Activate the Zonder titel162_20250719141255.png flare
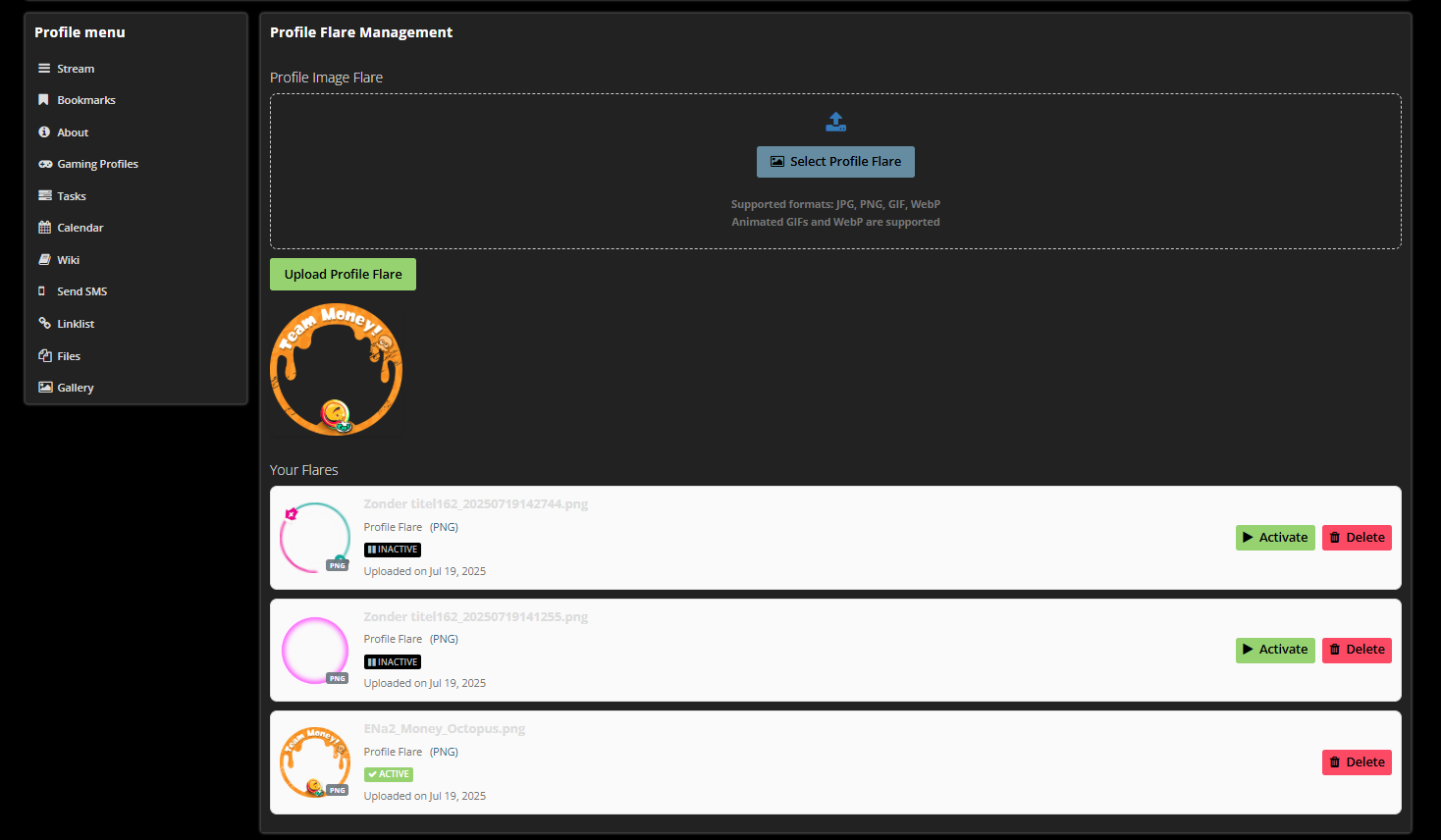Image resolution: width=1441 pixels, height=840 pixels. point(1274,650)
